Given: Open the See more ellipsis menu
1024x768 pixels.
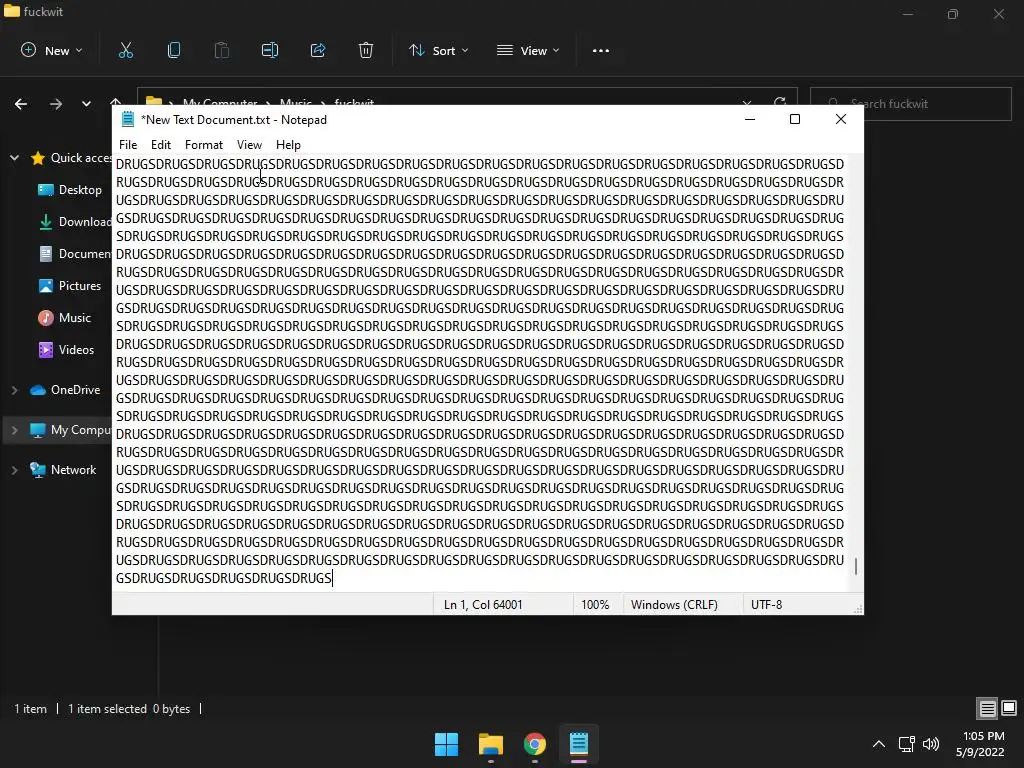Looking at the screenshot, I should click(601, 51).
